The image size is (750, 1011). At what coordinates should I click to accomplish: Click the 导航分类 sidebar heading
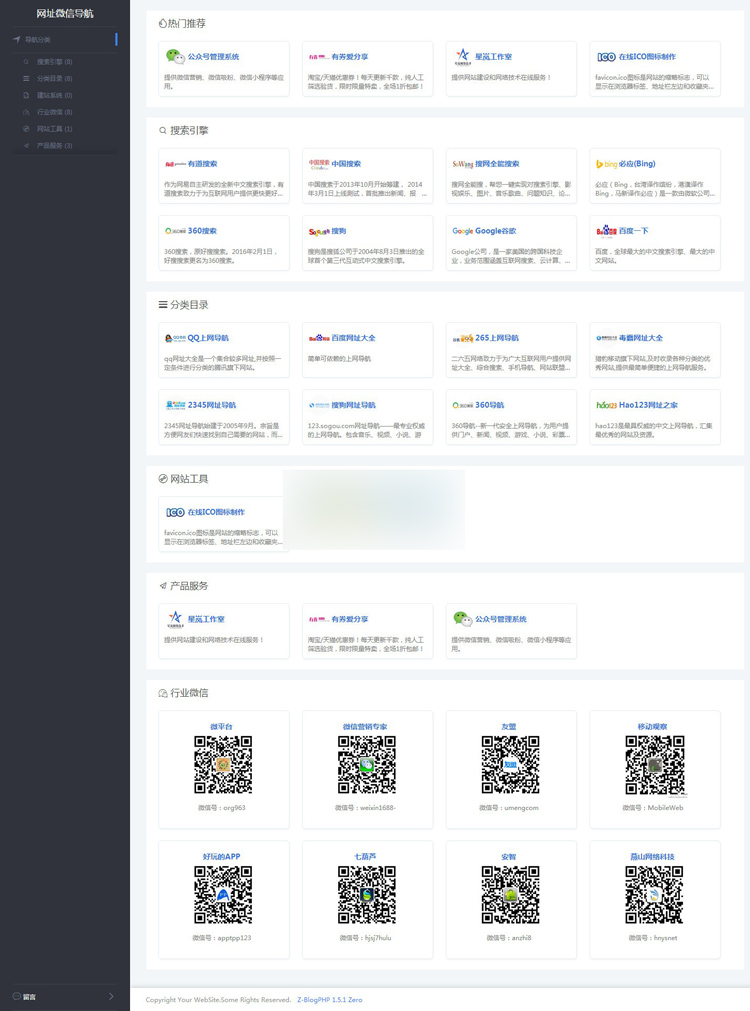tap(37, 40)
